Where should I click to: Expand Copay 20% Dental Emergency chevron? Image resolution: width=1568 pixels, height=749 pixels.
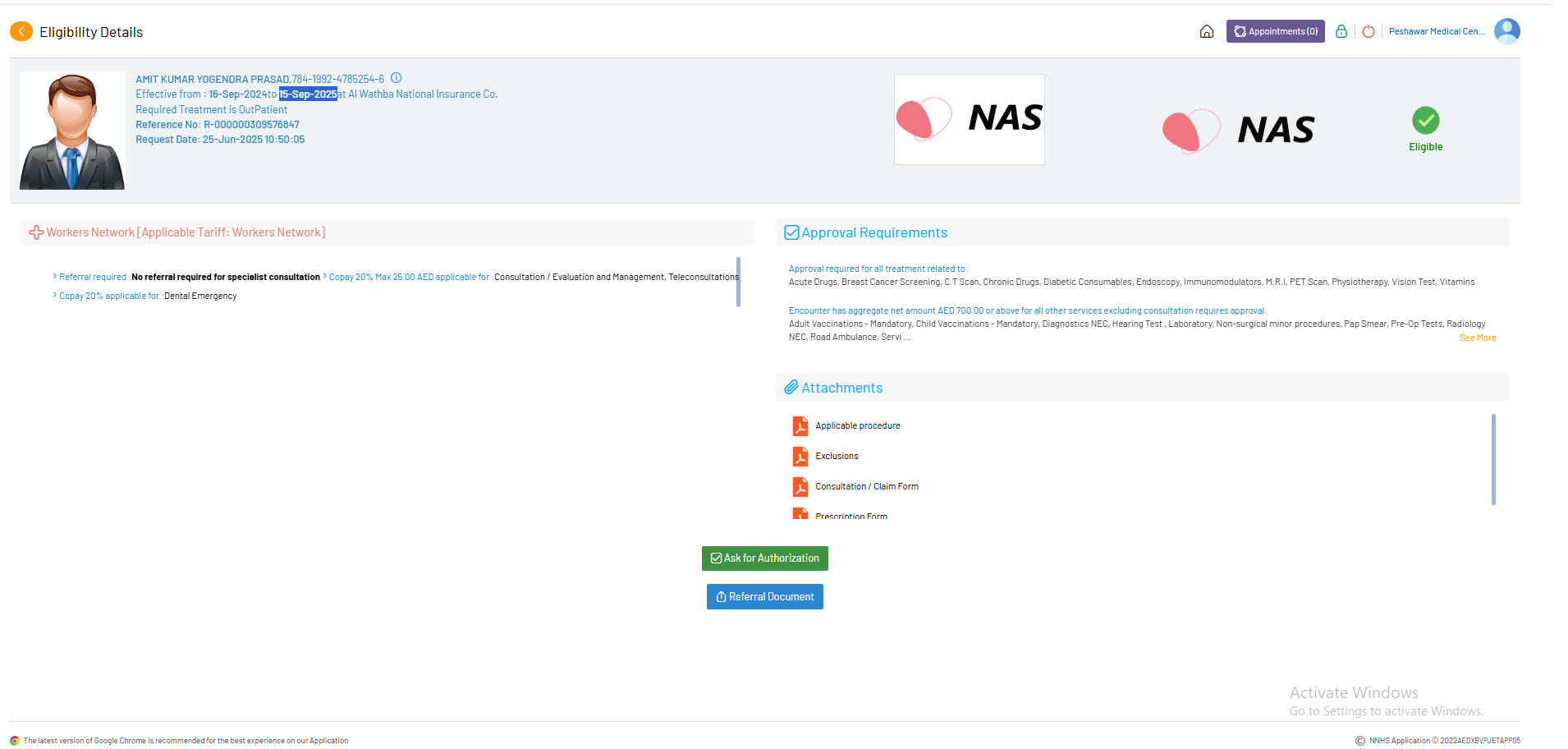click(55, 296)
